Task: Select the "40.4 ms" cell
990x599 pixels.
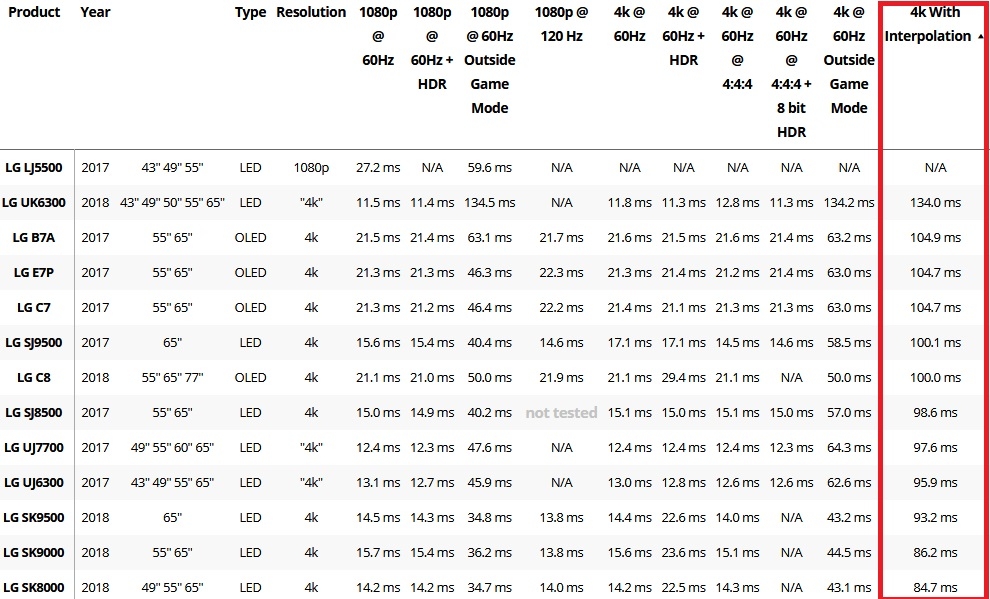Action: (x=490, y=343)
